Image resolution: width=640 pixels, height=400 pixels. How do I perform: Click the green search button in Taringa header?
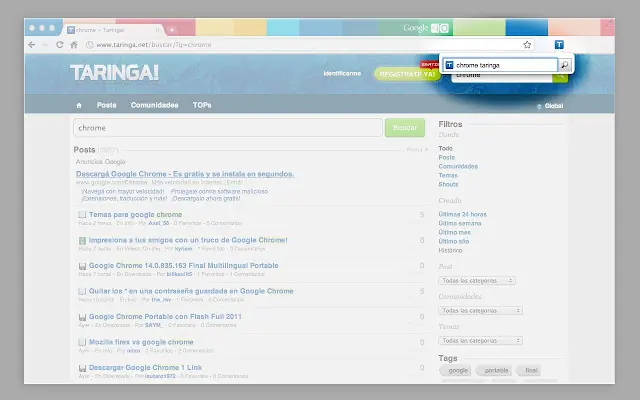coord(560,76)
